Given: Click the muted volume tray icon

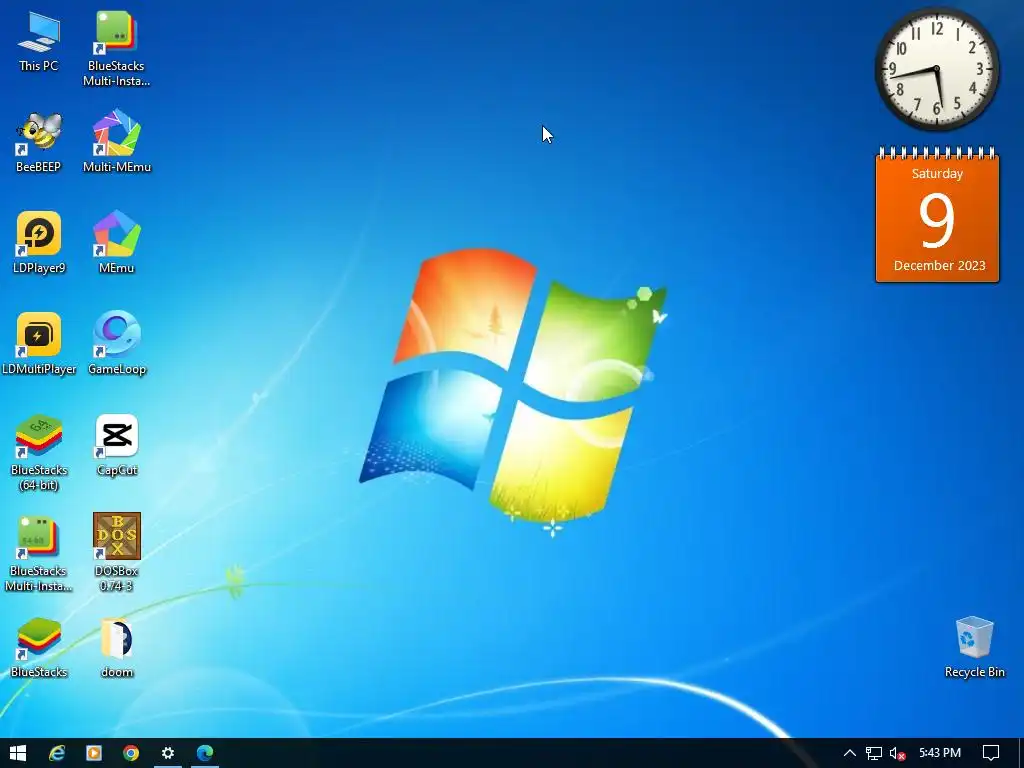Looking at the screenshot, I should 897,754.
